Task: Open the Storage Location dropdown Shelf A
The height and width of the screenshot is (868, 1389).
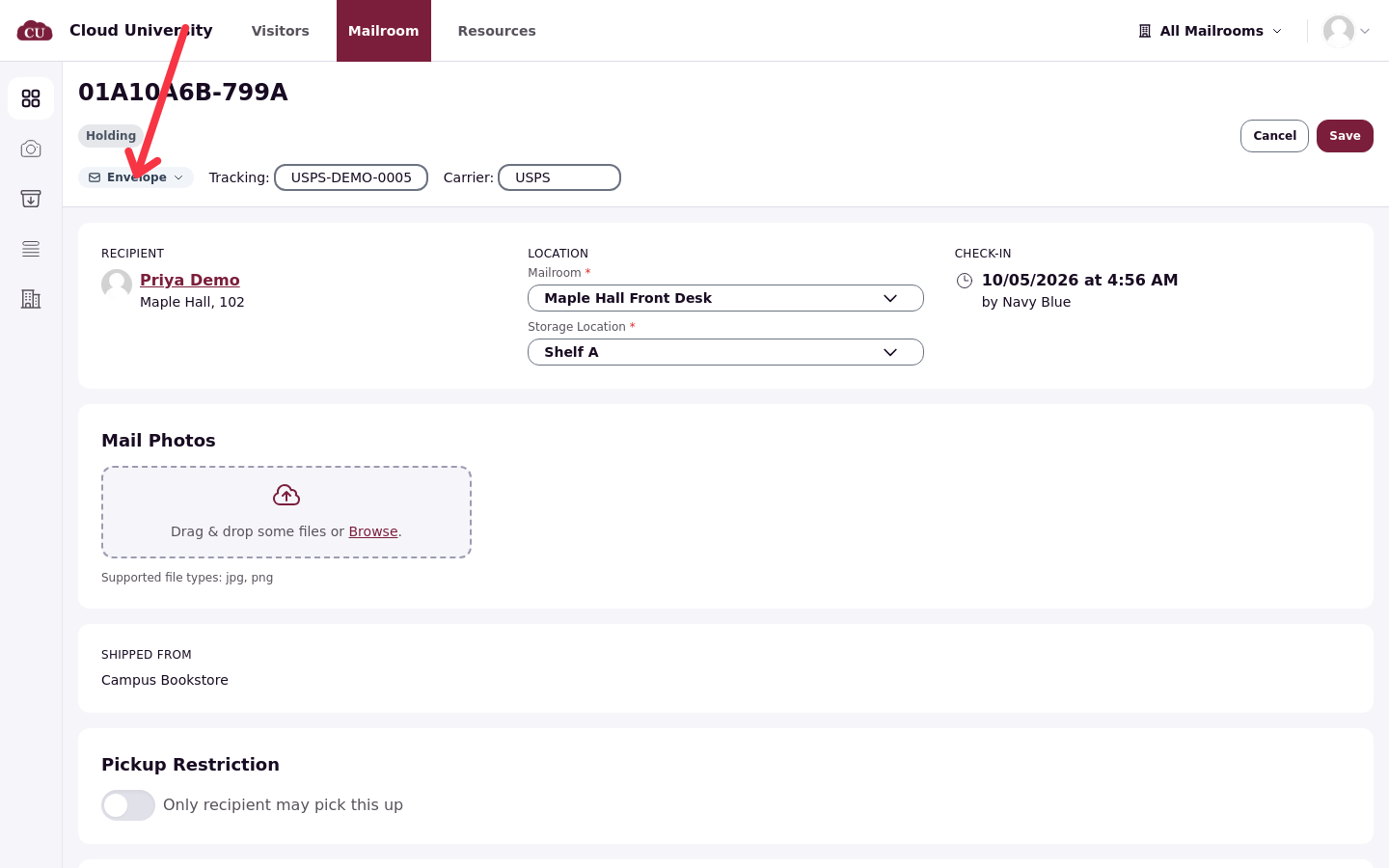Action: click(725, 352)
